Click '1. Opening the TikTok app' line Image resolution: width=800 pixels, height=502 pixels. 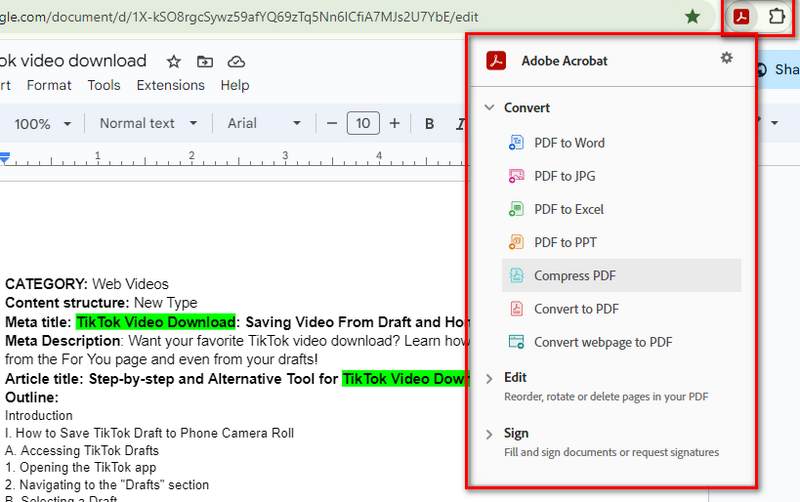pos(81,467)
